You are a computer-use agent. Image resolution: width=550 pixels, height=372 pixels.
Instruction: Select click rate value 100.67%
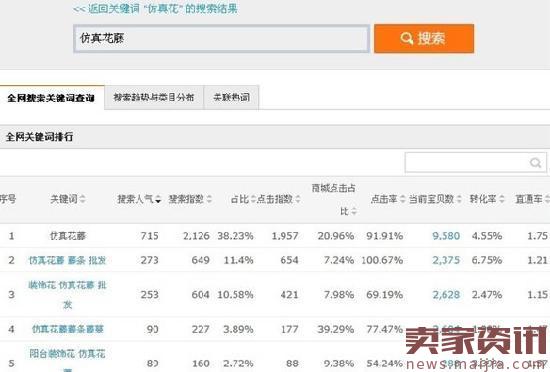tap(382, 260)
